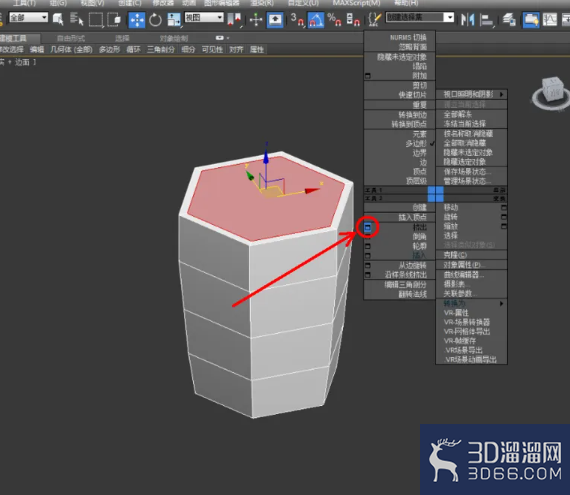Toggle Window/Crossing selection mode icon
The image size is (570, 495).
click(x=115, y=19)
